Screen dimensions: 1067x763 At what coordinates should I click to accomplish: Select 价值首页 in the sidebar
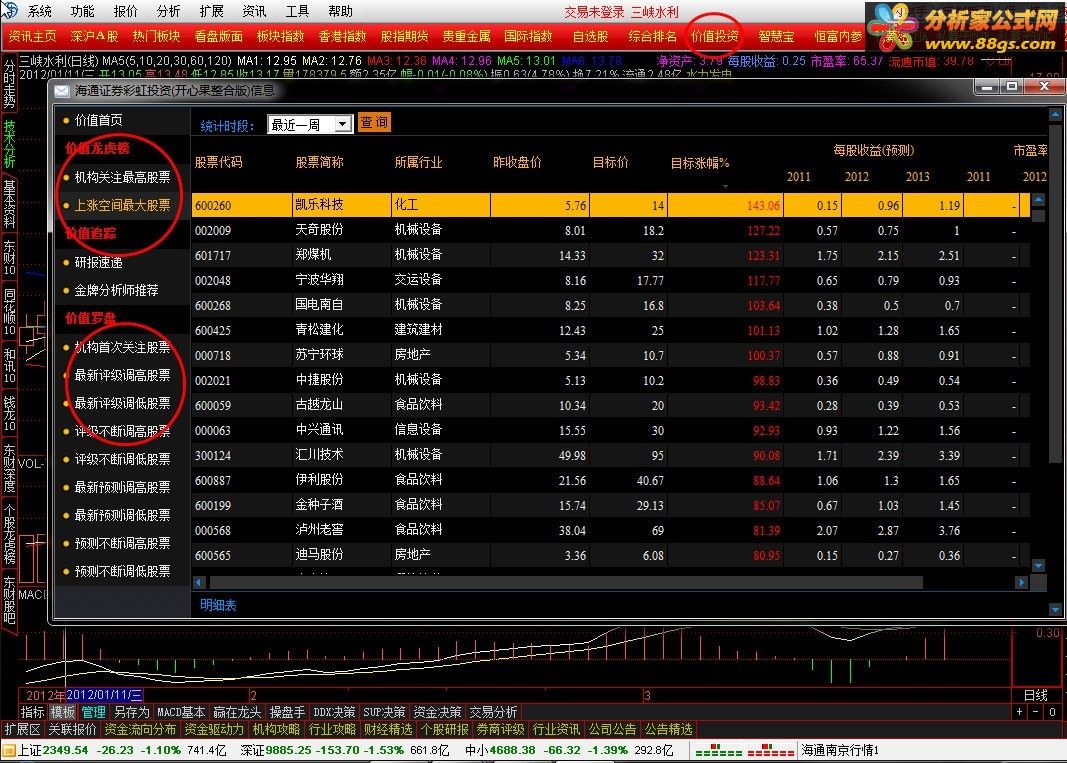click(98, 120)
